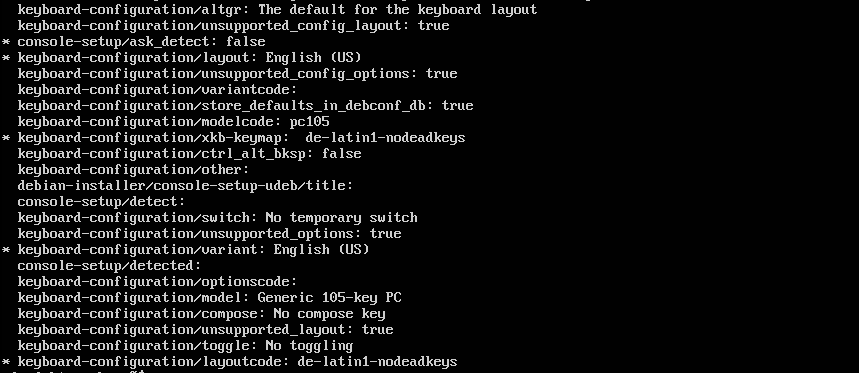The height and width of the screenshot is (373, 859).
Task: Click the keyboard-configuration/variantcode line
Action: [x=157, y=89]
